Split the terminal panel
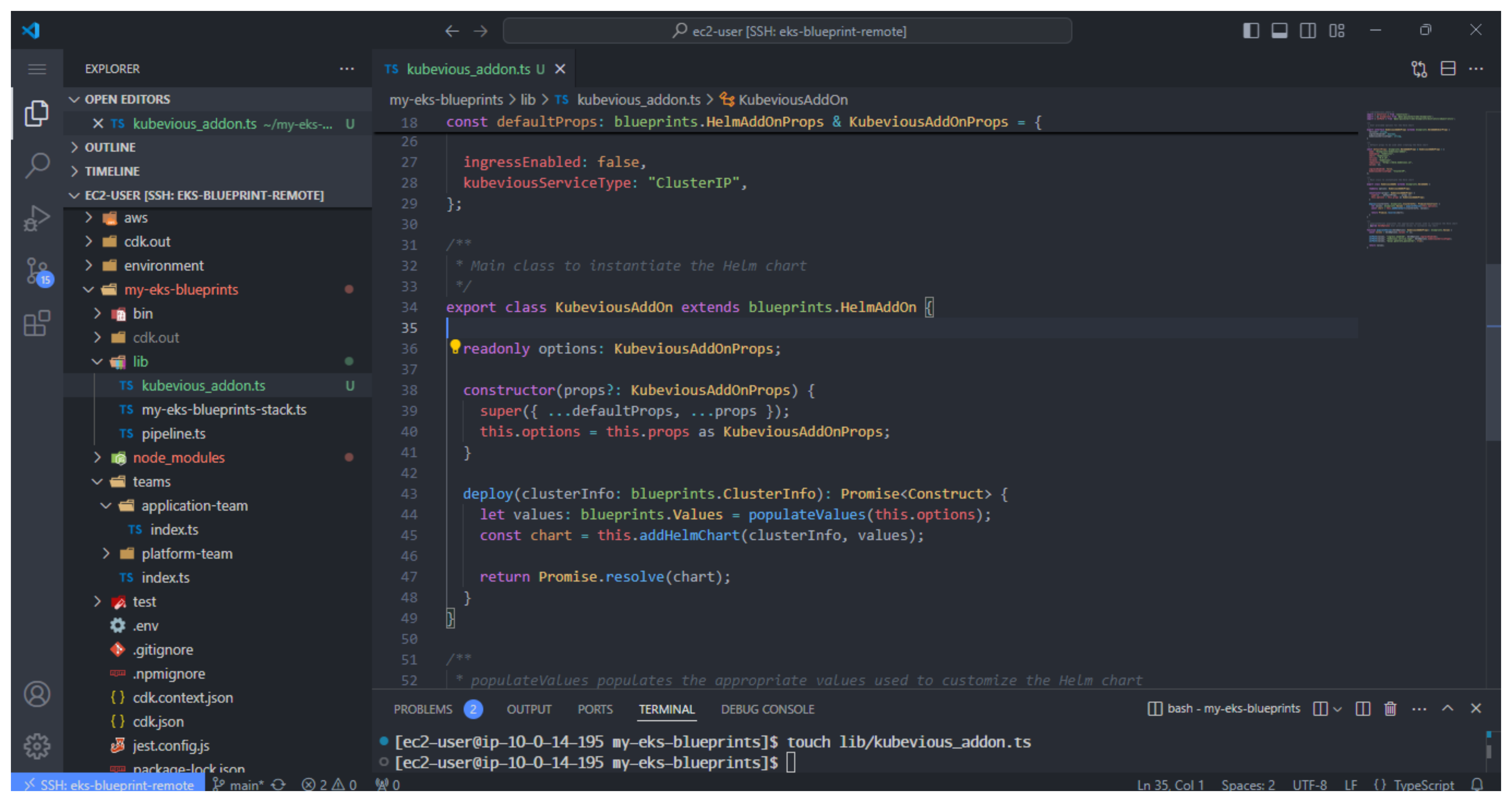This screenshot has height=802, width=1512. tap(1363, 709)
